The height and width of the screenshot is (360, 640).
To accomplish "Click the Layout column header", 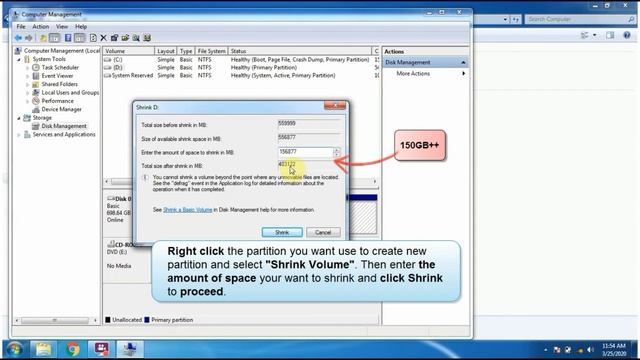I will click(x=166, y=51).
